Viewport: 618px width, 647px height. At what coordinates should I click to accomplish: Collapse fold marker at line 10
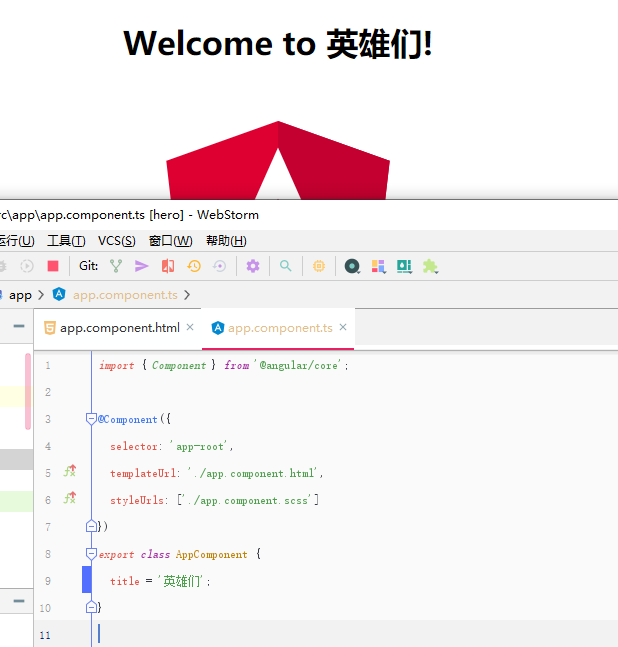[91, 607]
